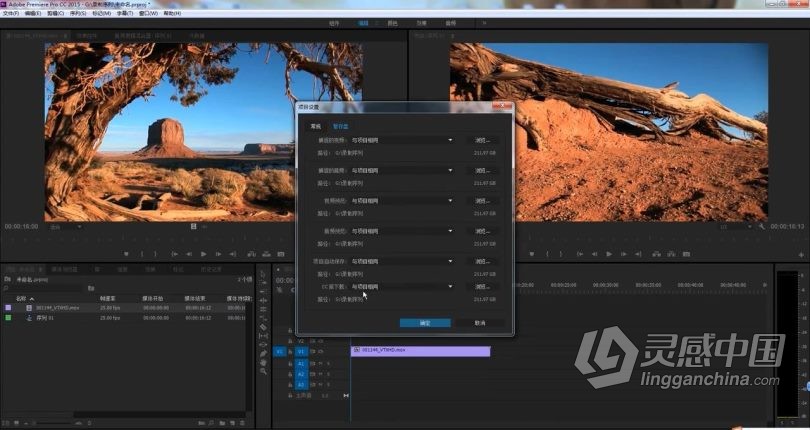The width and height of the screenshot is (810, 430).
Task: Open the Source monitor zoom level dropdown
Action: (x=66, y=227)
